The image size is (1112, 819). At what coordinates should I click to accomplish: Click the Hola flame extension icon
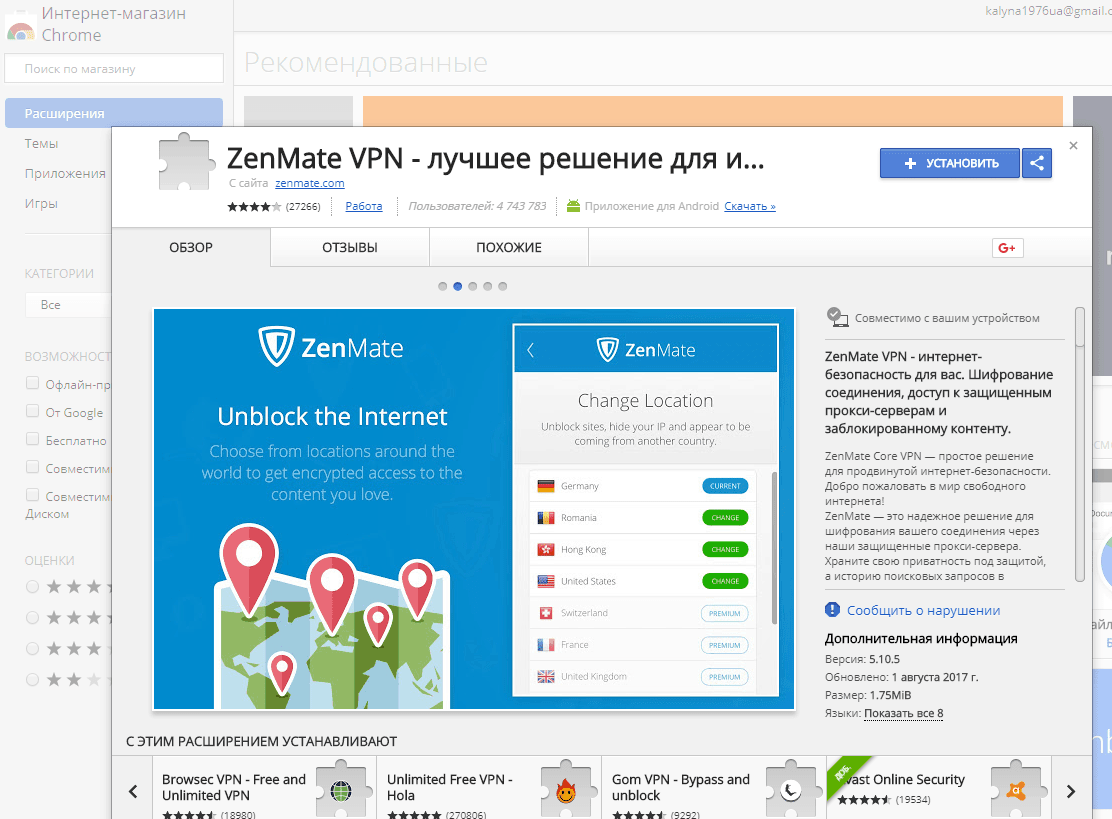[566, 789]
